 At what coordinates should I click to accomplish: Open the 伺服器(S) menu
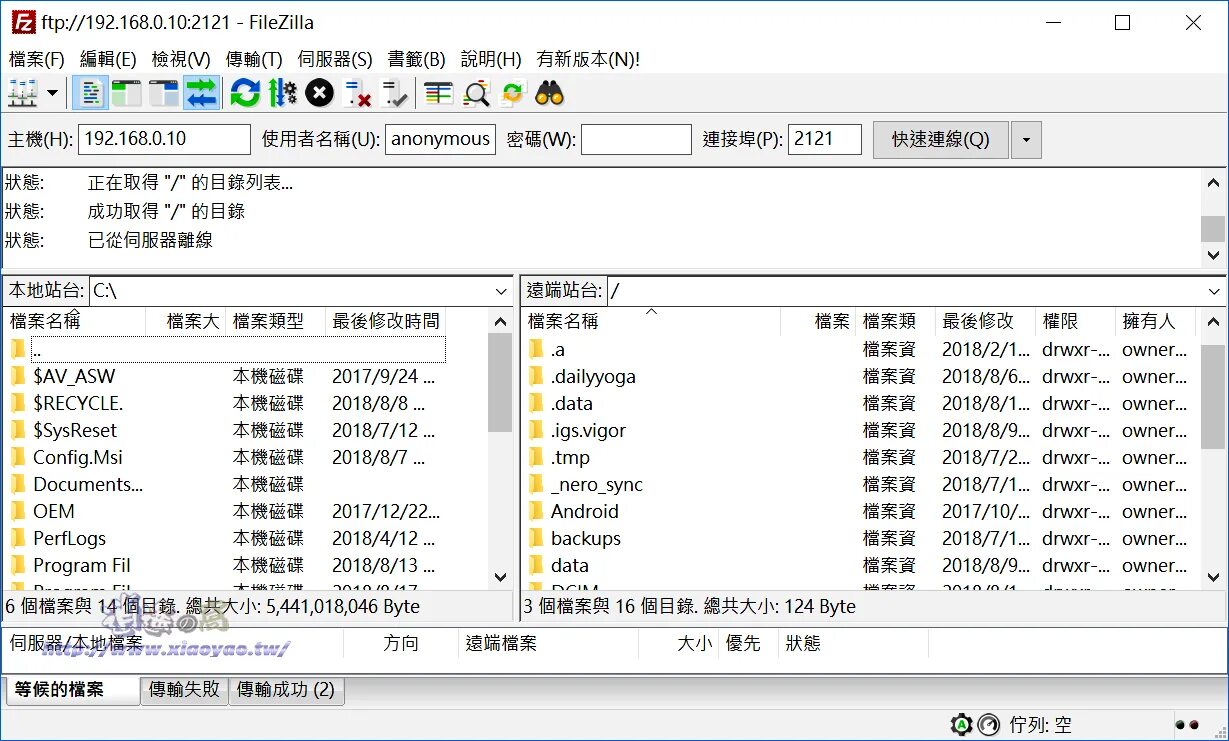click(335, 59)
